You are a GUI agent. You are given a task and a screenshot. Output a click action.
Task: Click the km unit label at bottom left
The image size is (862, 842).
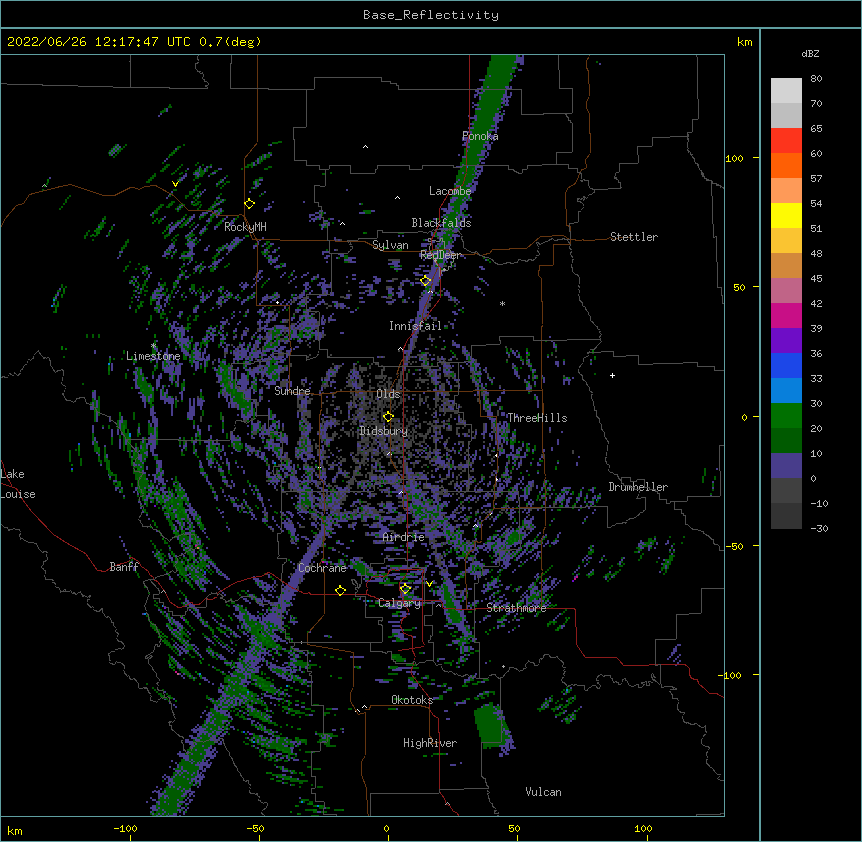pyautogui.click(x=15, y=831)
